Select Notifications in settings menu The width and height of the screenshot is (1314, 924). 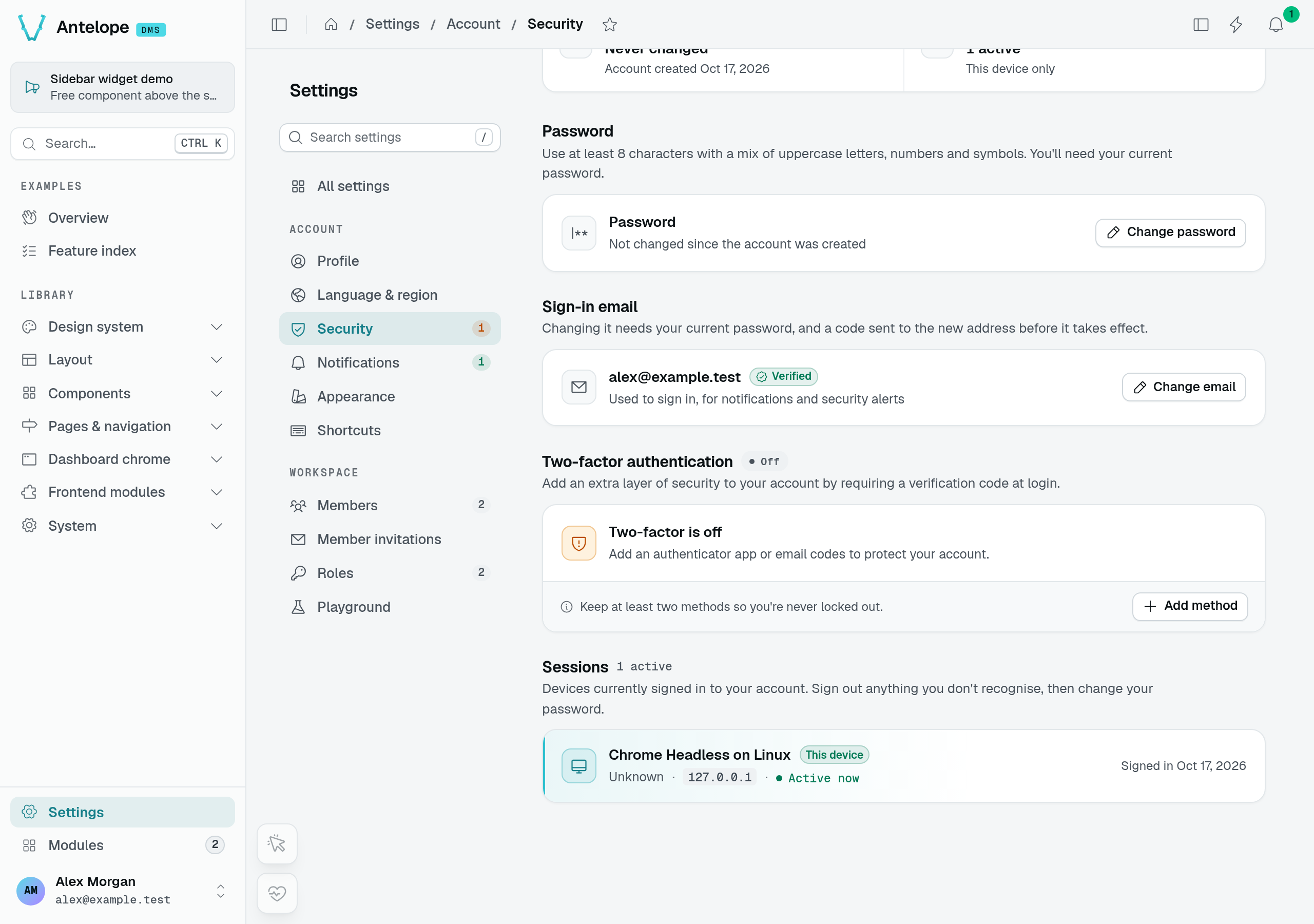tap(390, 362)
